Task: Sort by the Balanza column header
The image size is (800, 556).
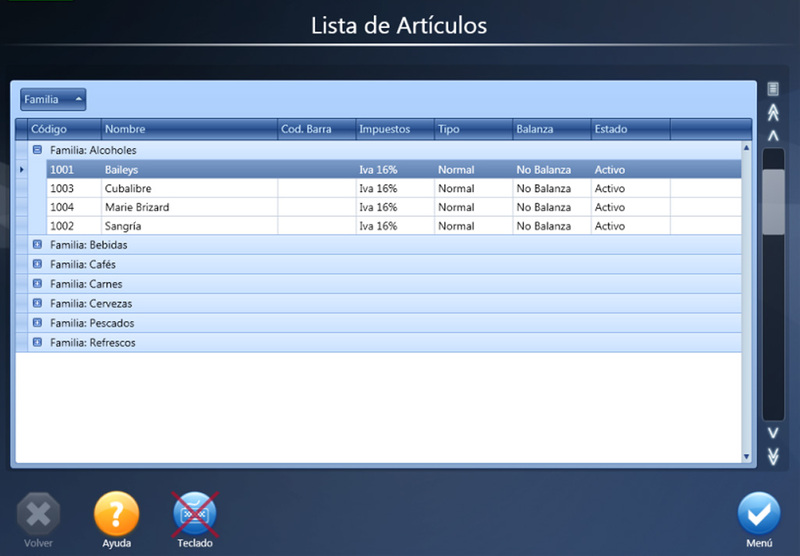Action: coord(552,129)
